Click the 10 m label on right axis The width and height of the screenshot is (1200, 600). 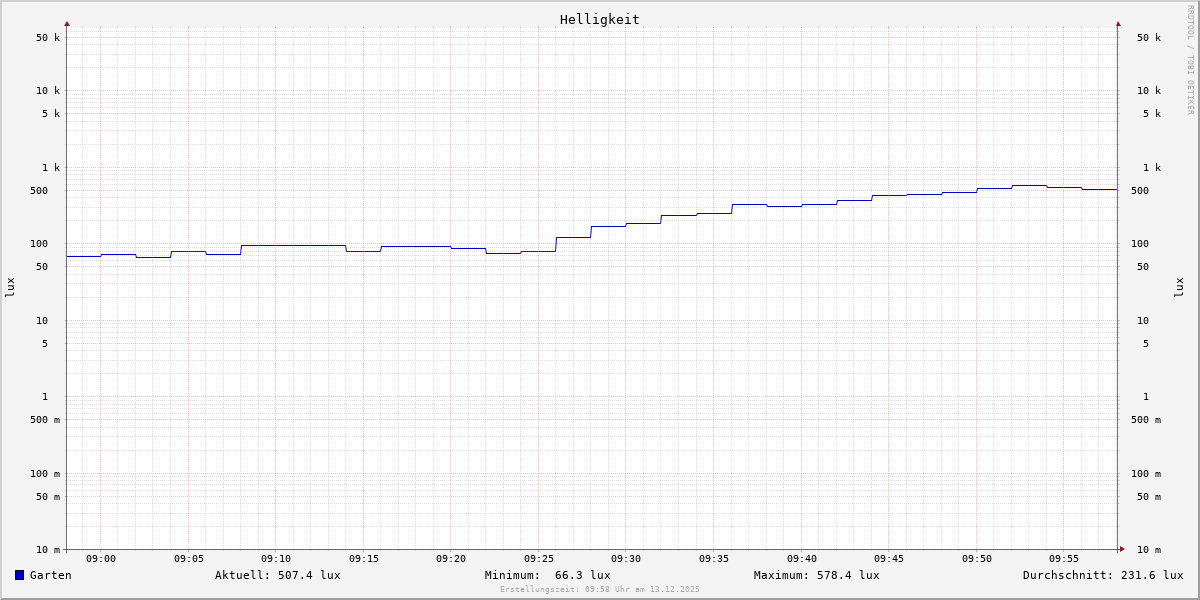coord(1149,550)
